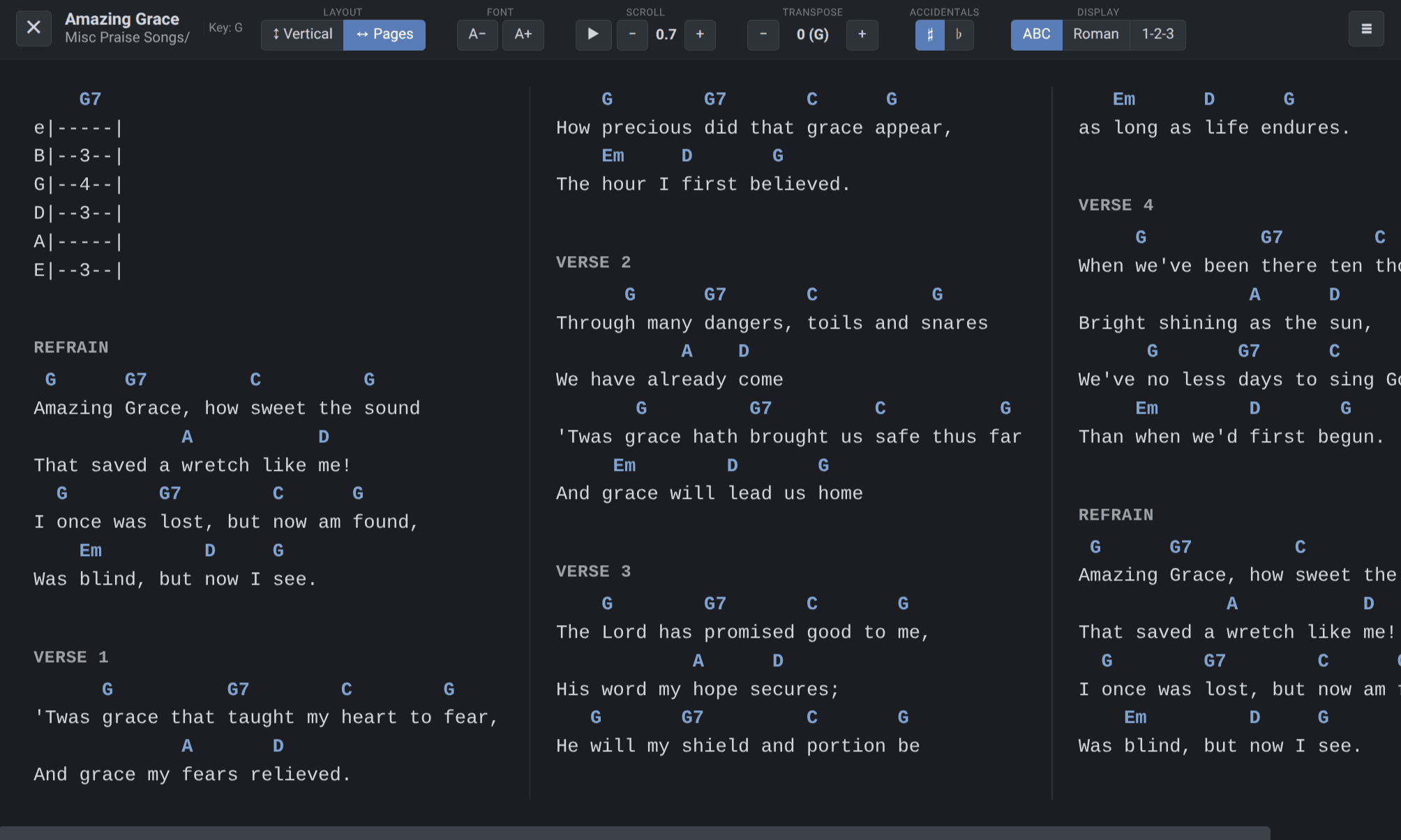The width and height of the screenshot is (1401, 840).
Task: Select flat accidentals display
Action: pyautogui.click(x=960, y=34)
